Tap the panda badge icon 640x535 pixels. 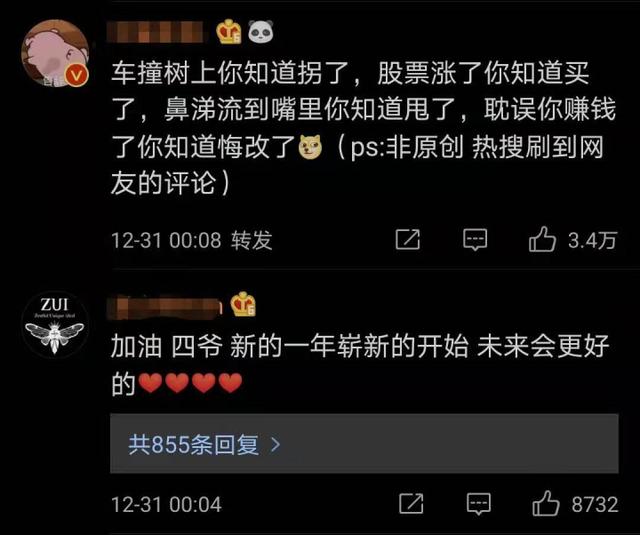[x=261, y=32]
